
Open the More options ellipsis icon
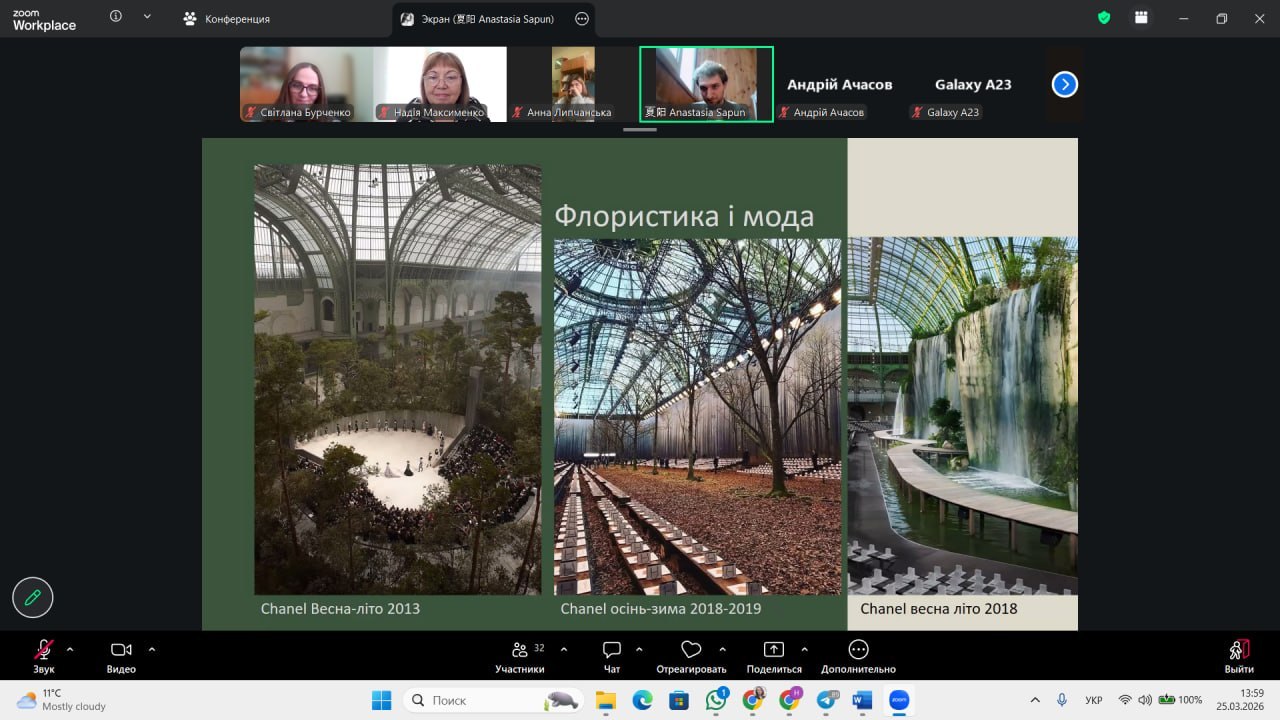point(858,650)
